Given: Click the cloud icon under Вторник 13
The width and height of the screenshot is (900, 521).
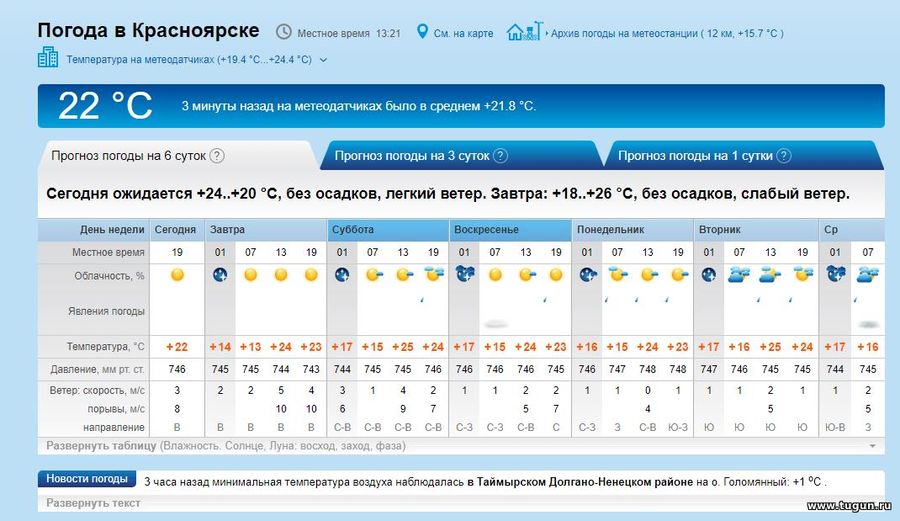Looking at the screenshot, I should coord(770,275).
